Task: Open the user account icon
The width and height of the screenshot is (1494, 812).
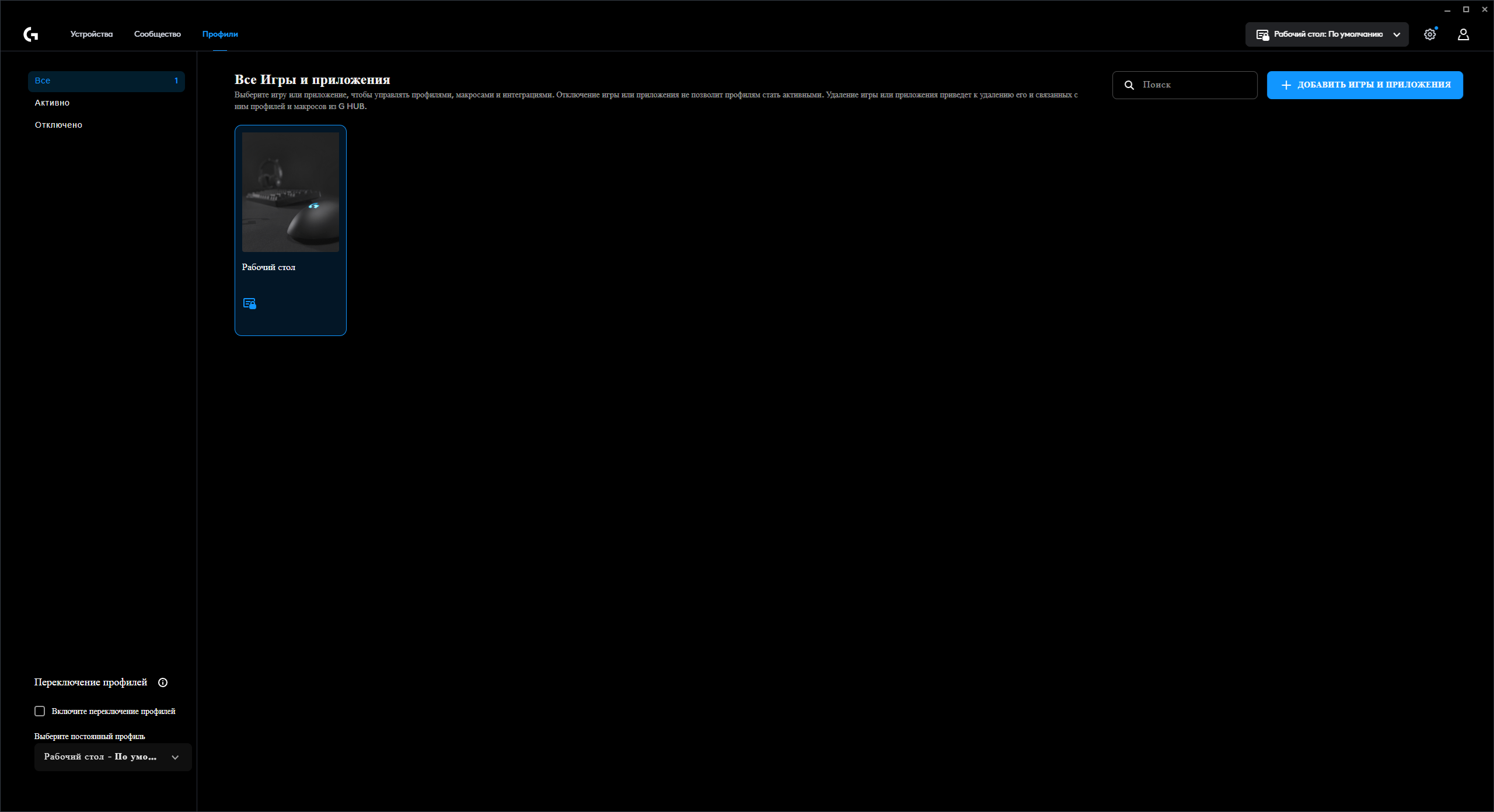Action: [1463, 34]
